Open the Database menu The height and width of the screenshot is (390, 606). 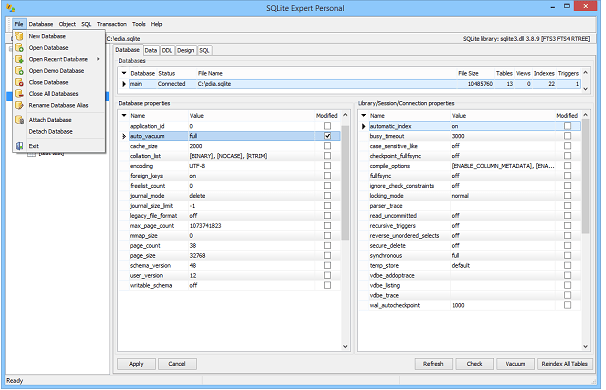tap(41, 24)
